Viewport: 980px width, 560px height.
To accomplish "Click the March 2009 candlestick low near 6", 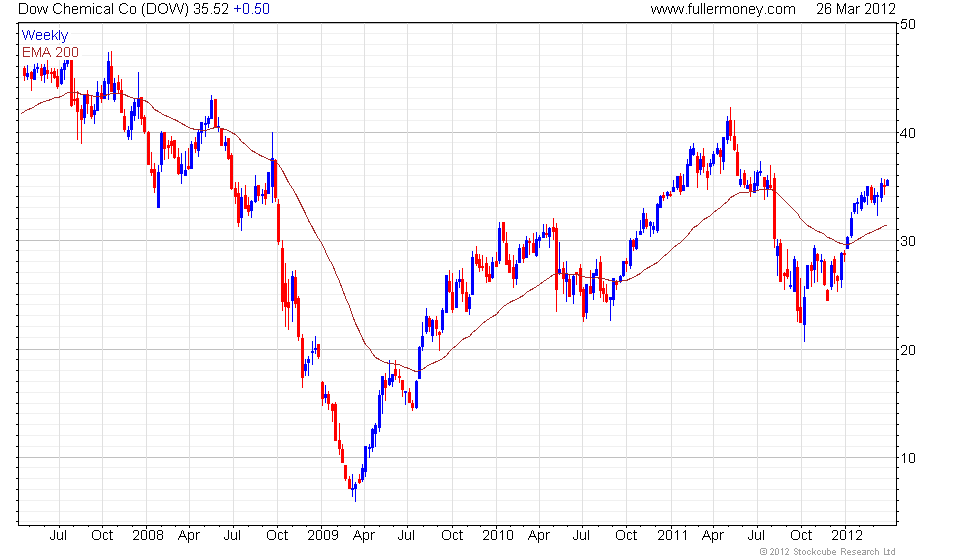I will pos(355,490).
